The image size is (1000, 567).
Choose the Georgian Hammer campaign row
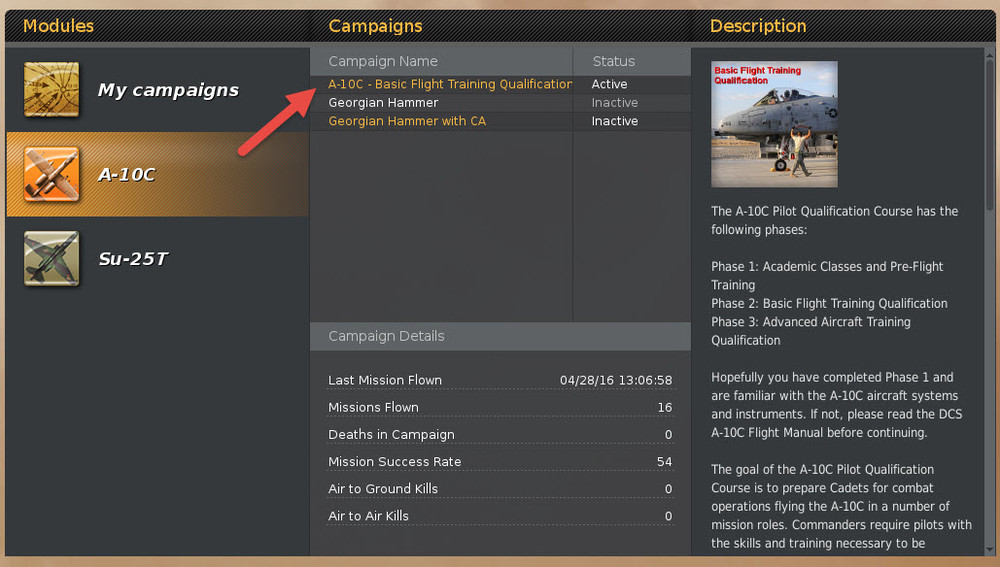tap(383, 103)
